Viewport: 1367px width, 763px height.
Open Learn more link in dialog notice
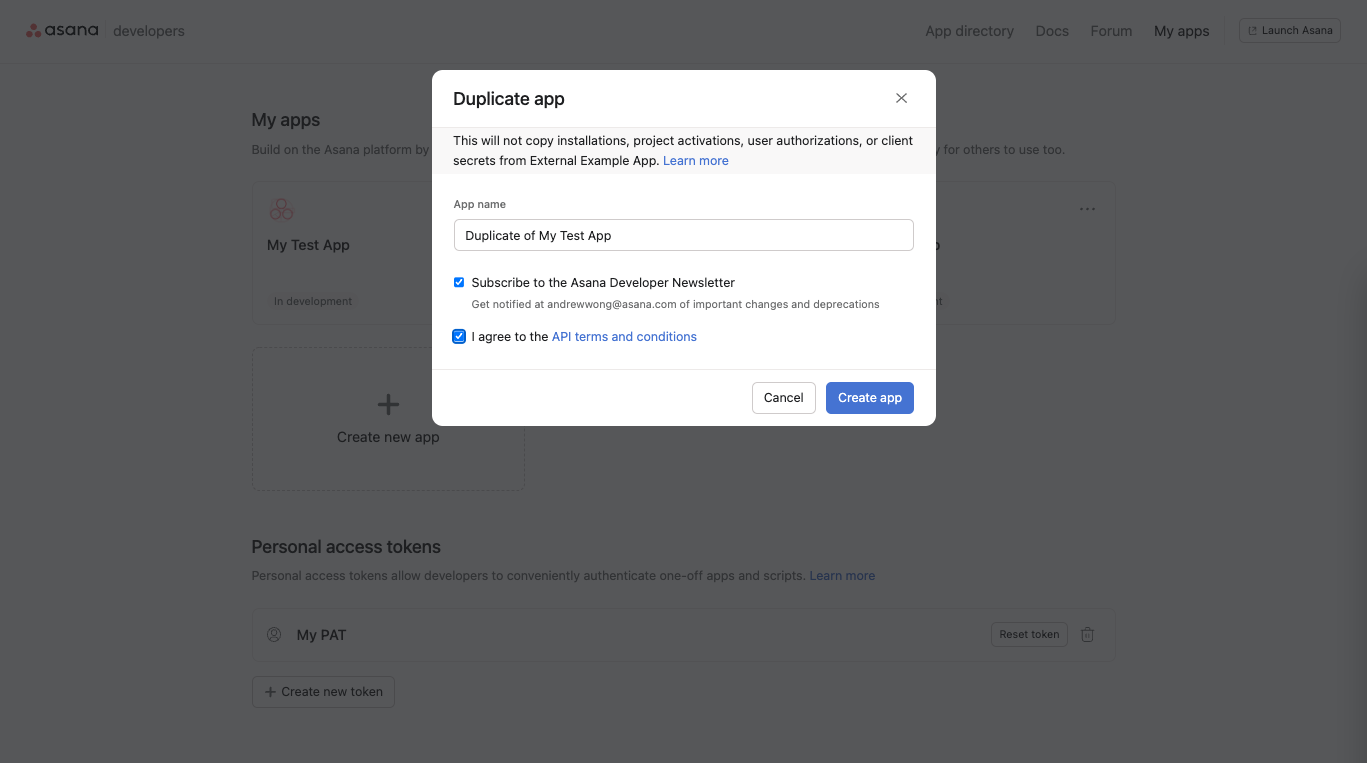tap(695, 161)
